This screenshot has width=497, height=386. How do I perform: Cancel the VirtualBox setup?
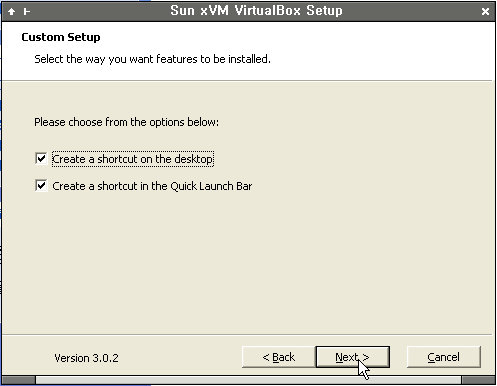tap(444, 357)
